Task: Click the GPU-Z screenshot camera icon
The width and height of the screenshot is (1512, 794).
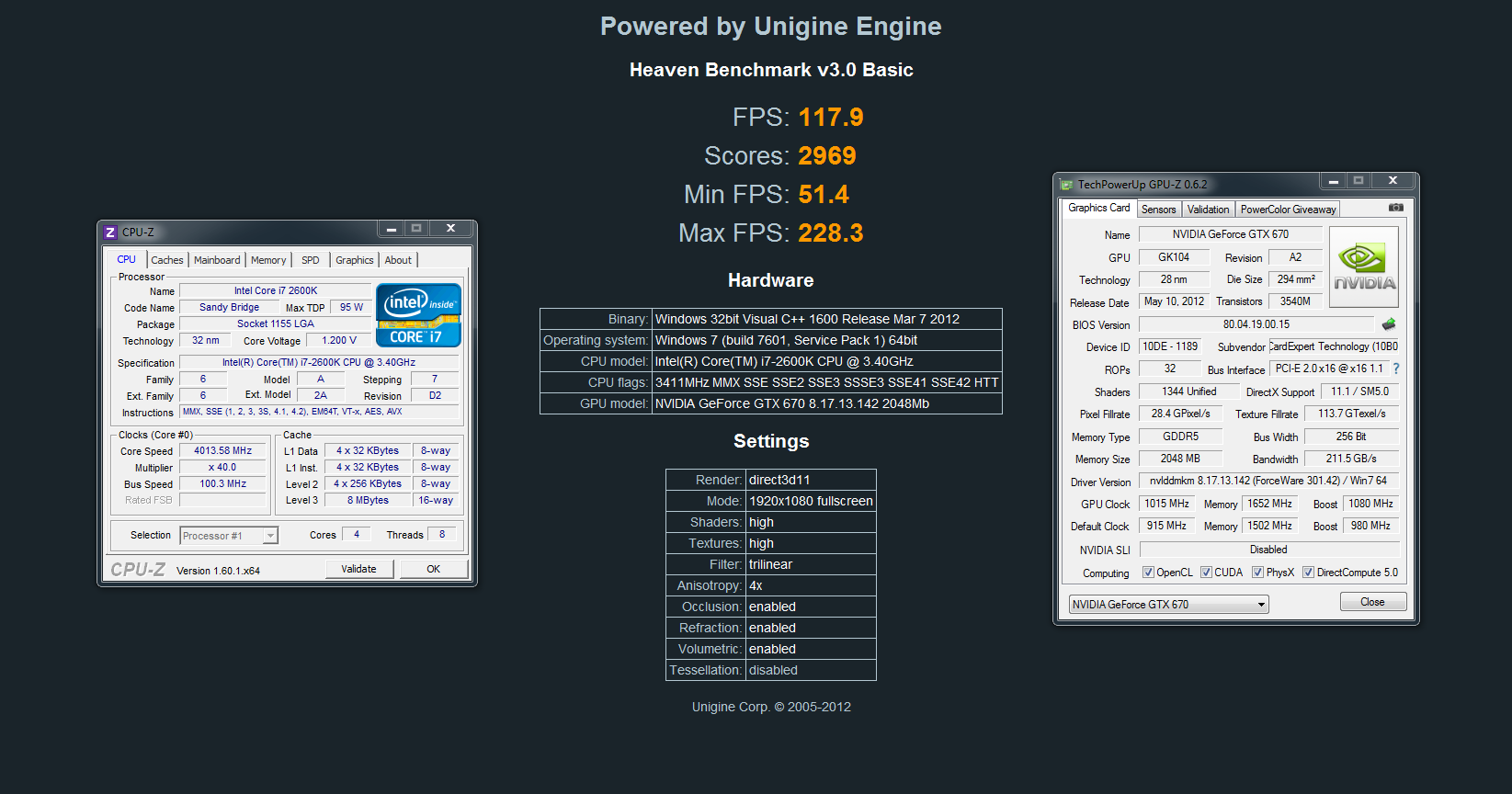Action: click(1395, 208)
